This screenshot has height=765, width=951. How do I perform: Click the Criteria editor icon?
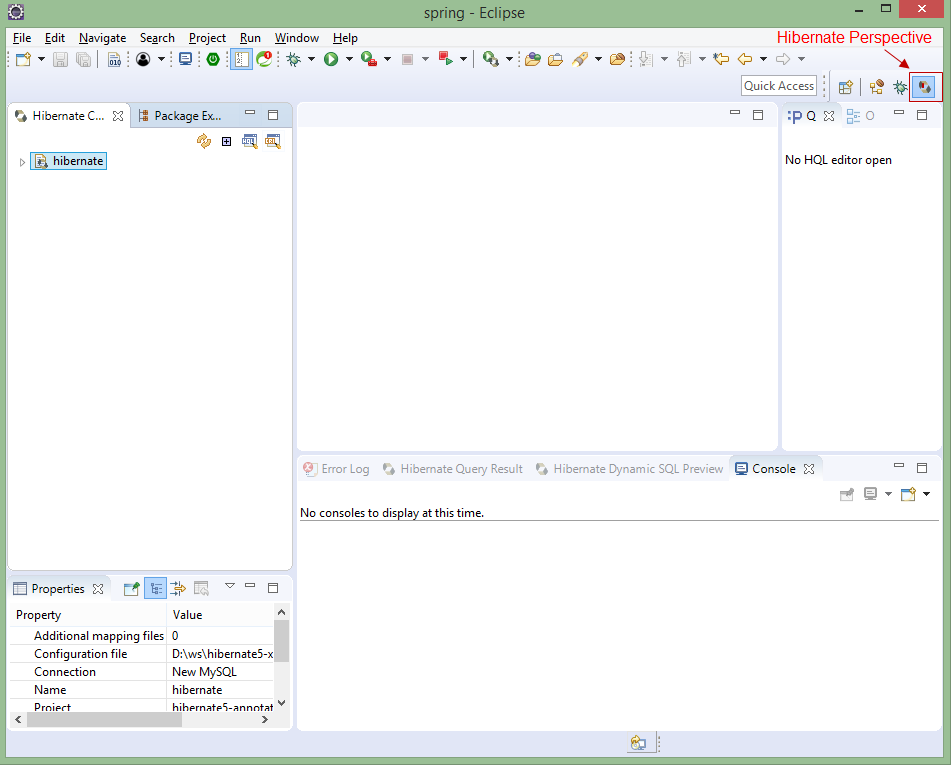click(x=273, y=141)
